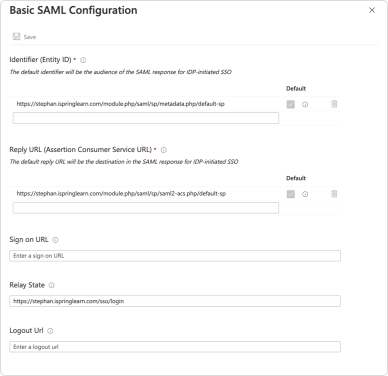This screenshot has width=388, height=376.
Task: Click info icon beside the identifier Default checkbox
Action: [x=305, y=104]
